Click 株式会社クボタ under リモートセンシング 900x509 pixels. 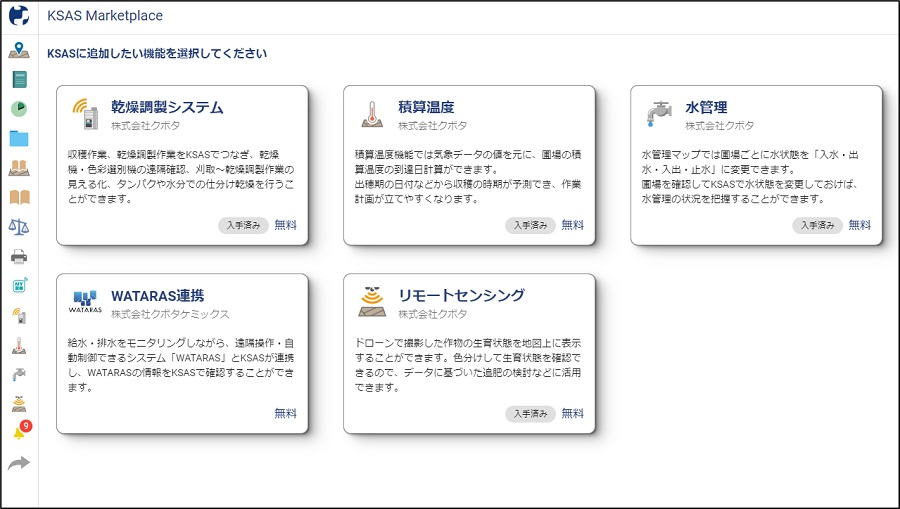432,314
